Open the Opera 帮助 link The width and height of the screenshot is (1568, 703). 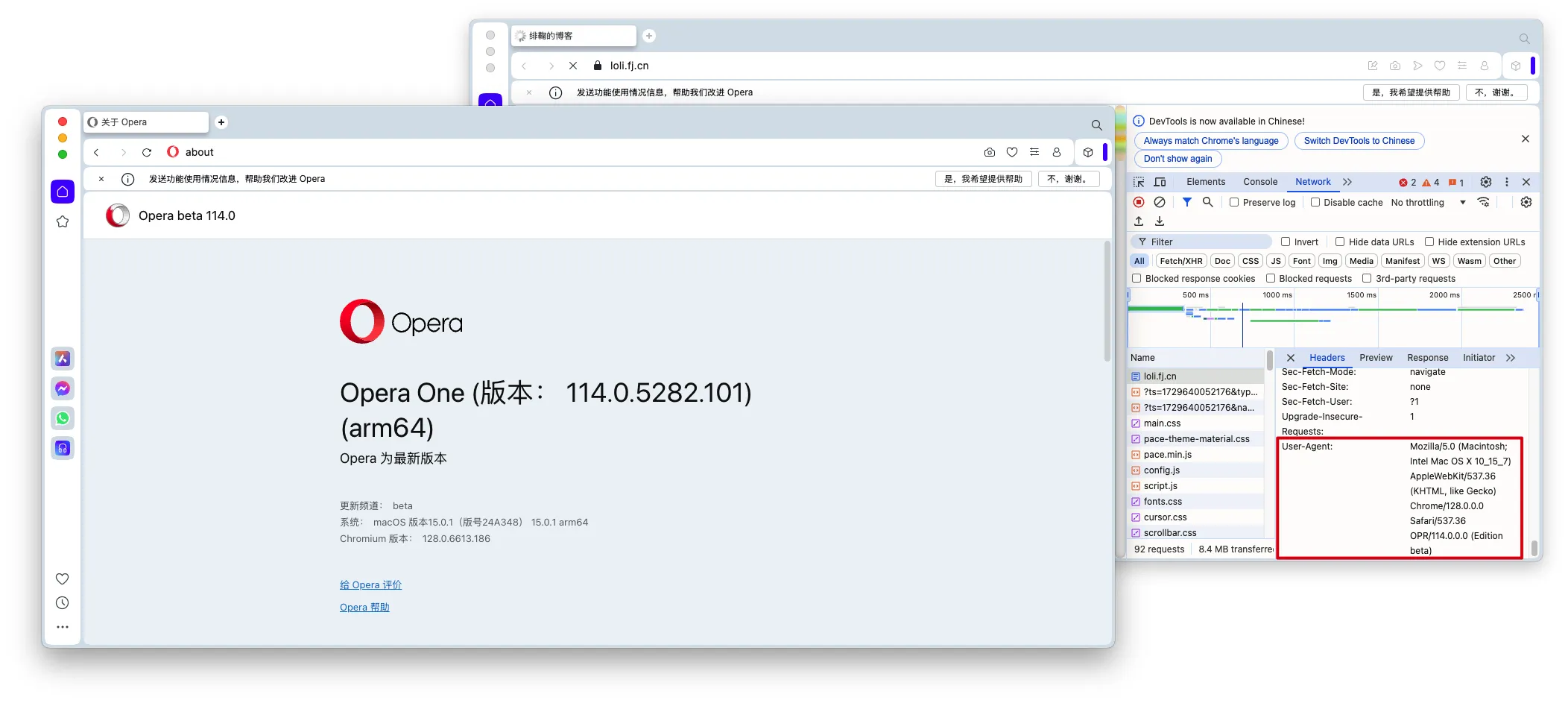coord(364,608)
